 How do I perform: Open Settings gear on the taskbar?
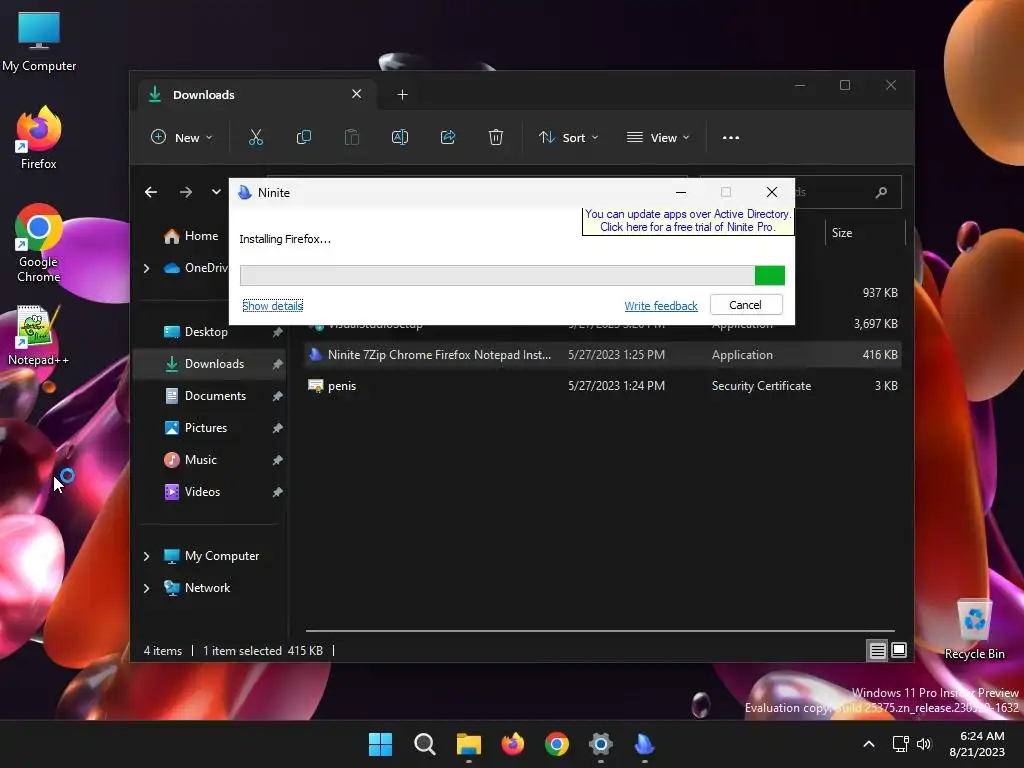tap(601, 744)
